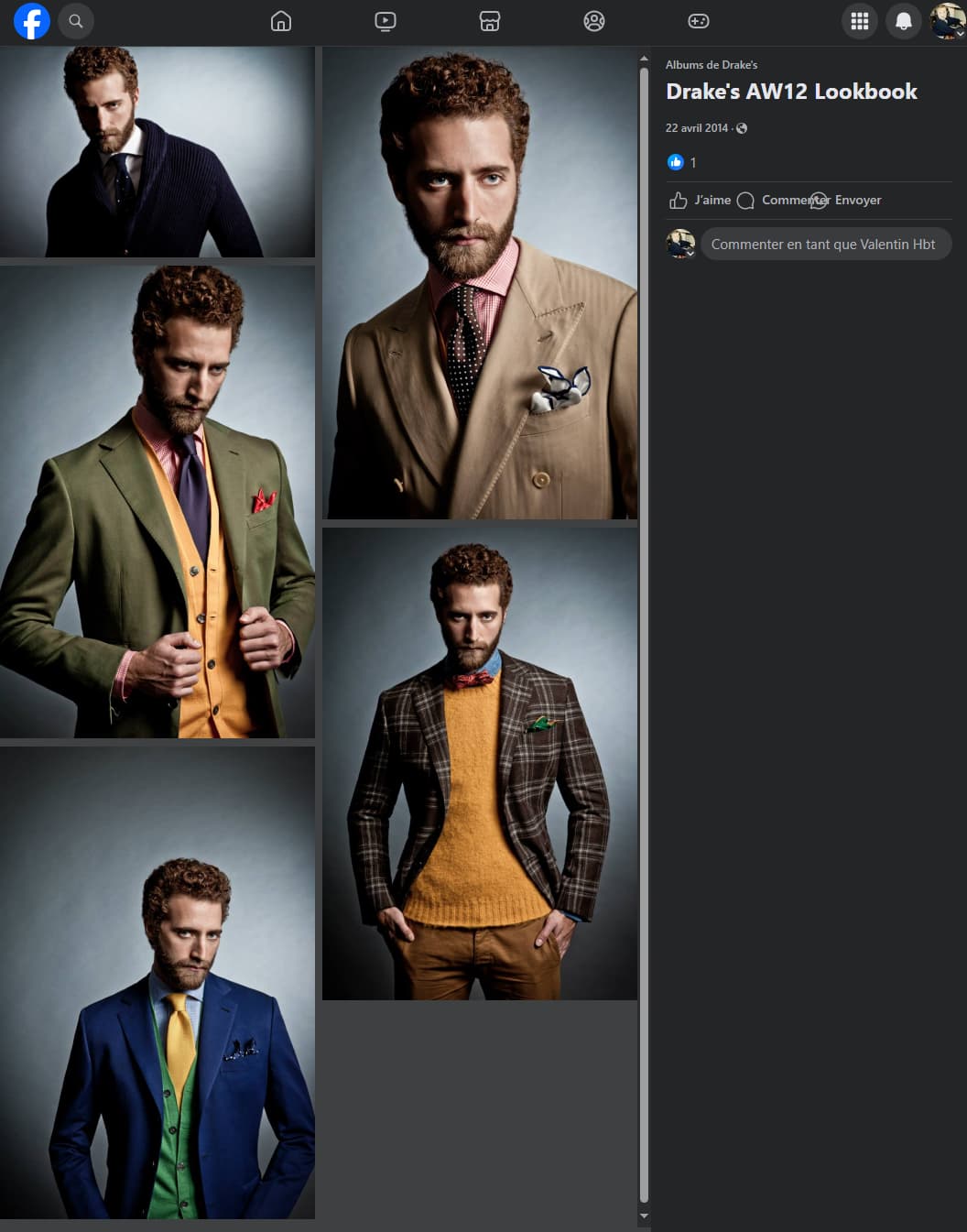This screenshot has width=967, height=1232.
Task: Go to Home feed icon
Action: click(x=281, y=21)
